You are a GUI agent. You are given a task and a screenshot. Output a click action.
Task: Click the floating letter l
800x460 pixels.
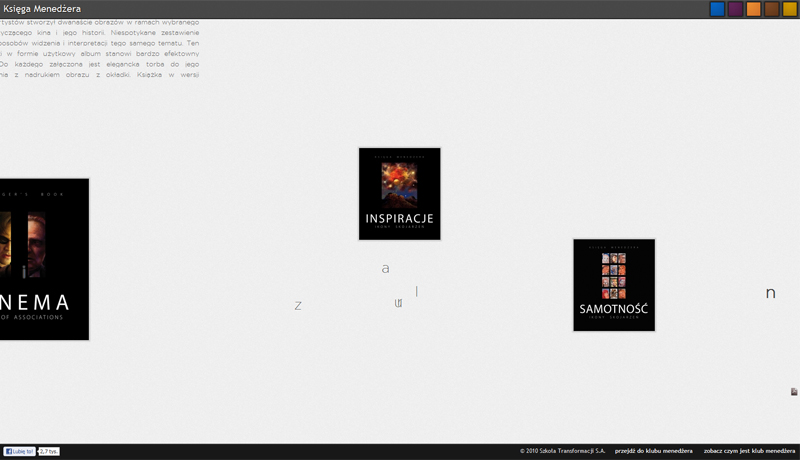(416, 291)
